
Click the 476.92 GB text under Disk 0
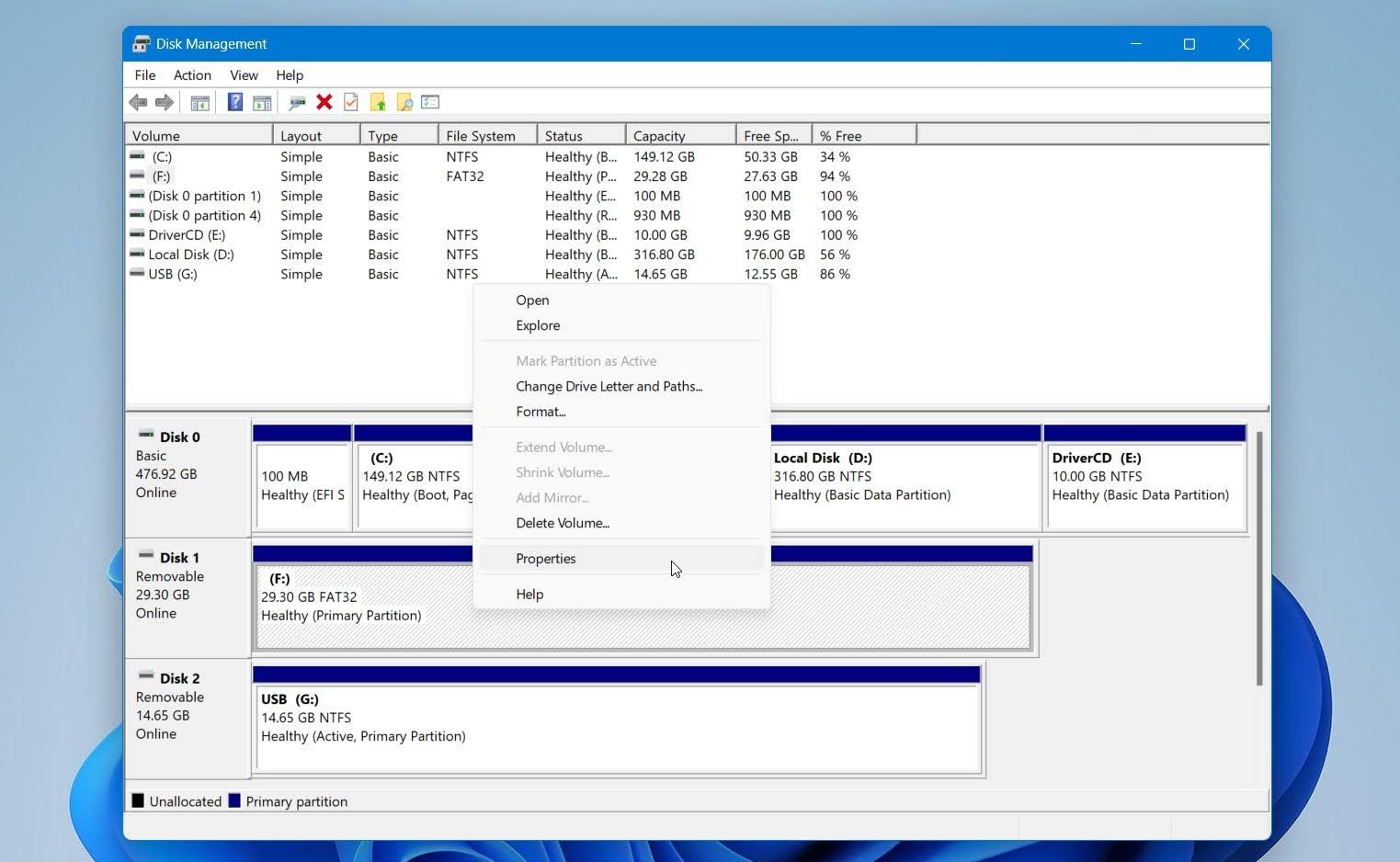[x=166, y=474]
